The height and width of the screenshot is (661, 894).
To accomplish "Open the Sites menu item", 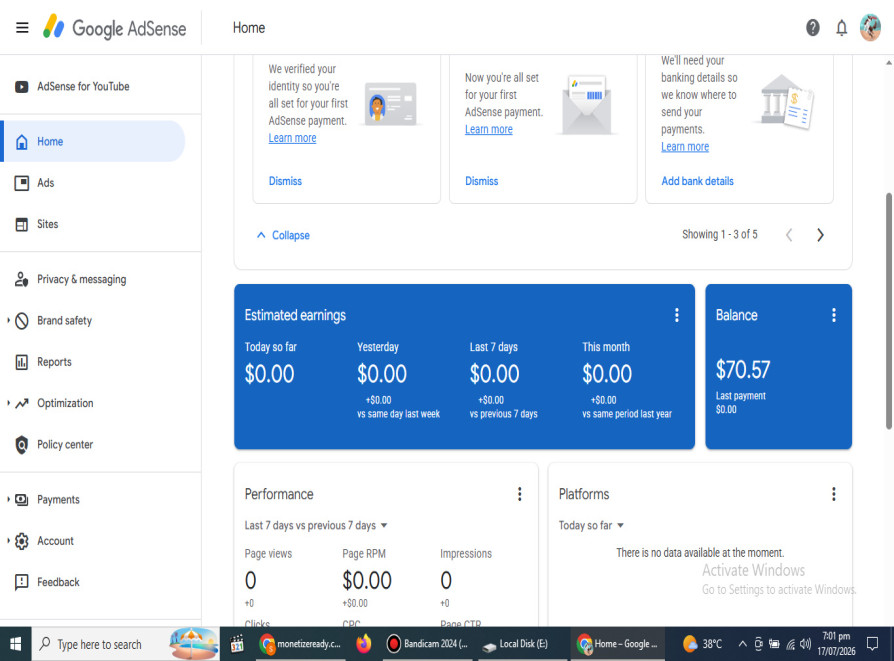I will click(92, 224).
